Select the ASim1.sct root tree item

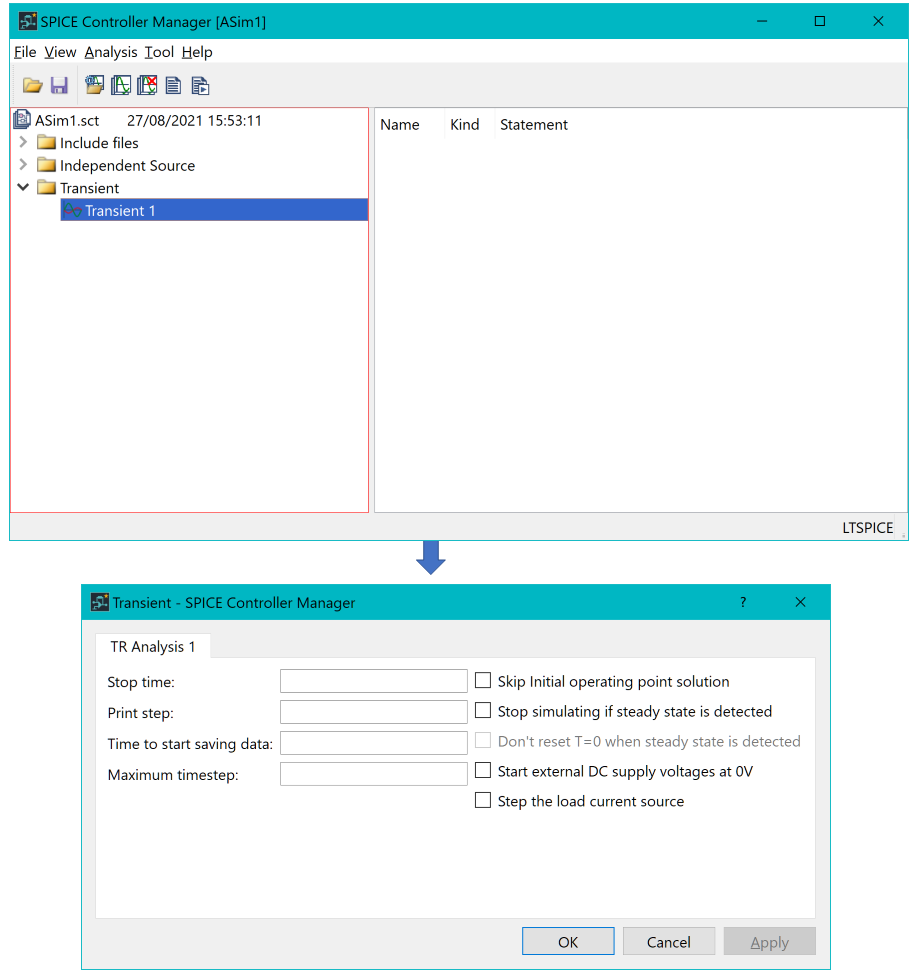67,120
